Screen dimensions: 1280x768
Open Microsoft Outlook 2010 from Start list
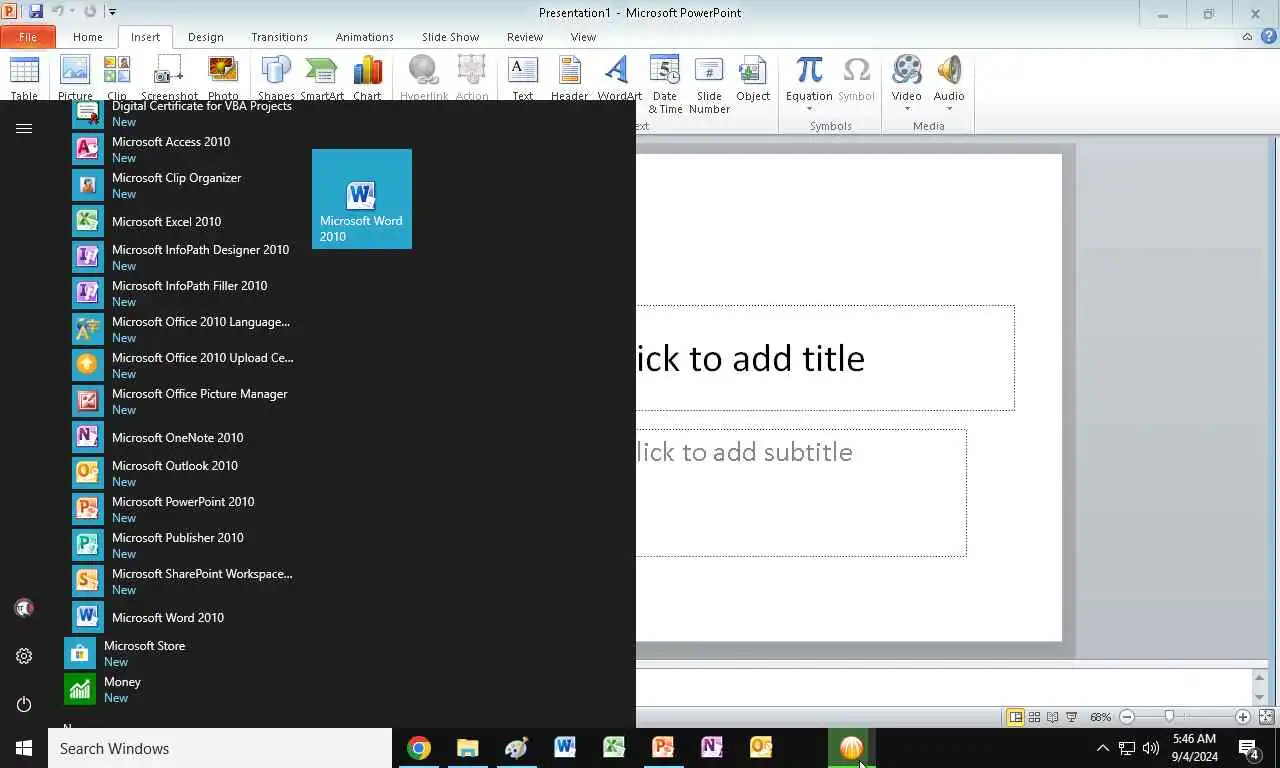184,473
